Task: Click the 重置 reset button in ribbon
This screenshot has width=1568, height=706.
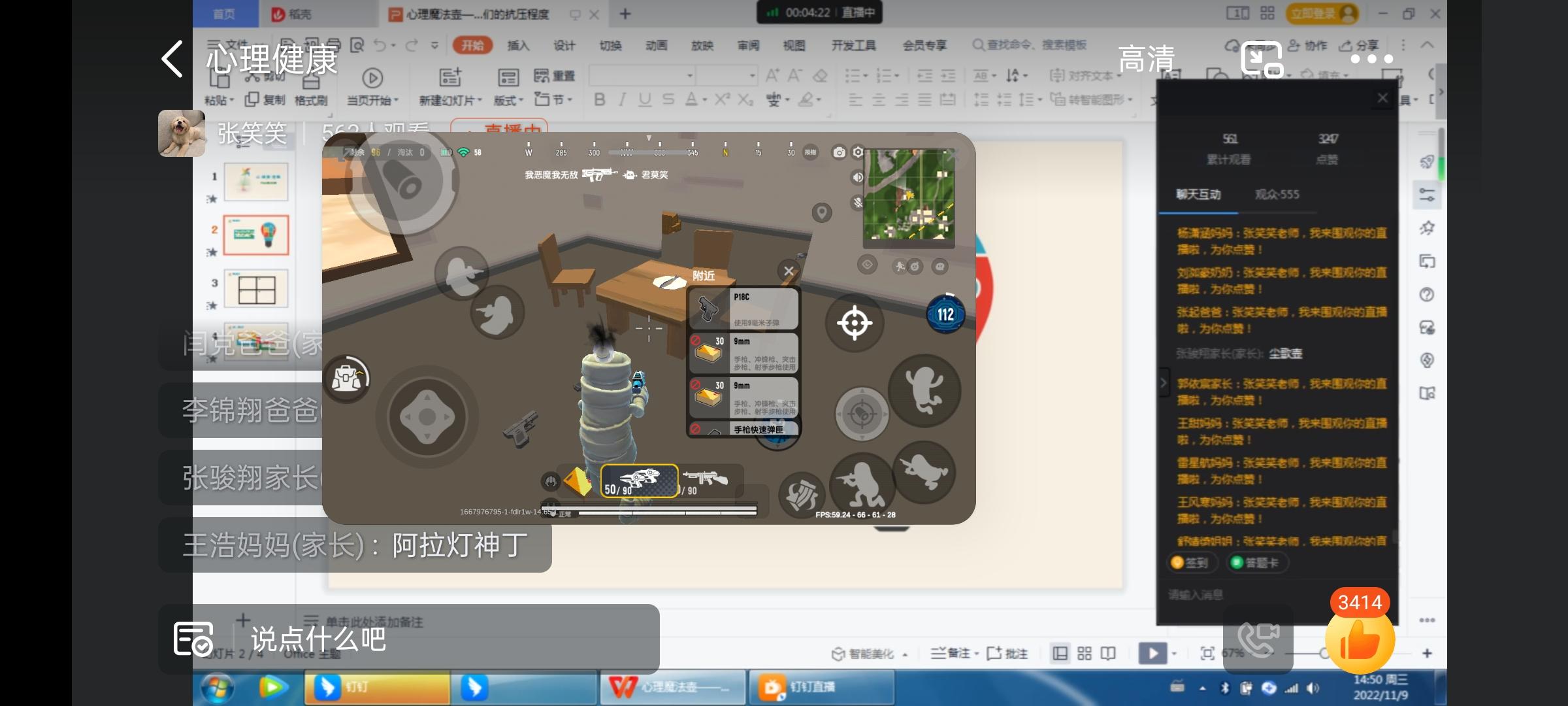Action: (554, 76)
